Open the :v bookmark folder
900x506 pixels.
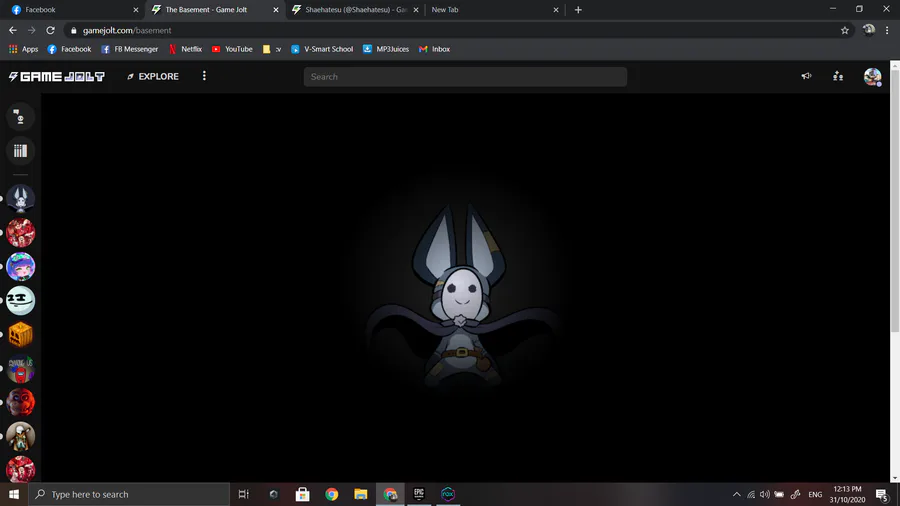pyautogui.click(x=272, y=49)
